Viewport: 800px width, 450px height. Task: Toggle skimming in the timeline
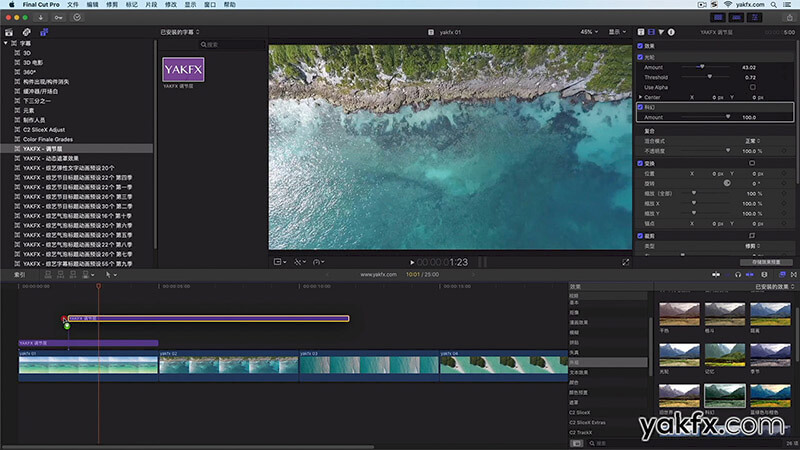(x=716, y=274)
